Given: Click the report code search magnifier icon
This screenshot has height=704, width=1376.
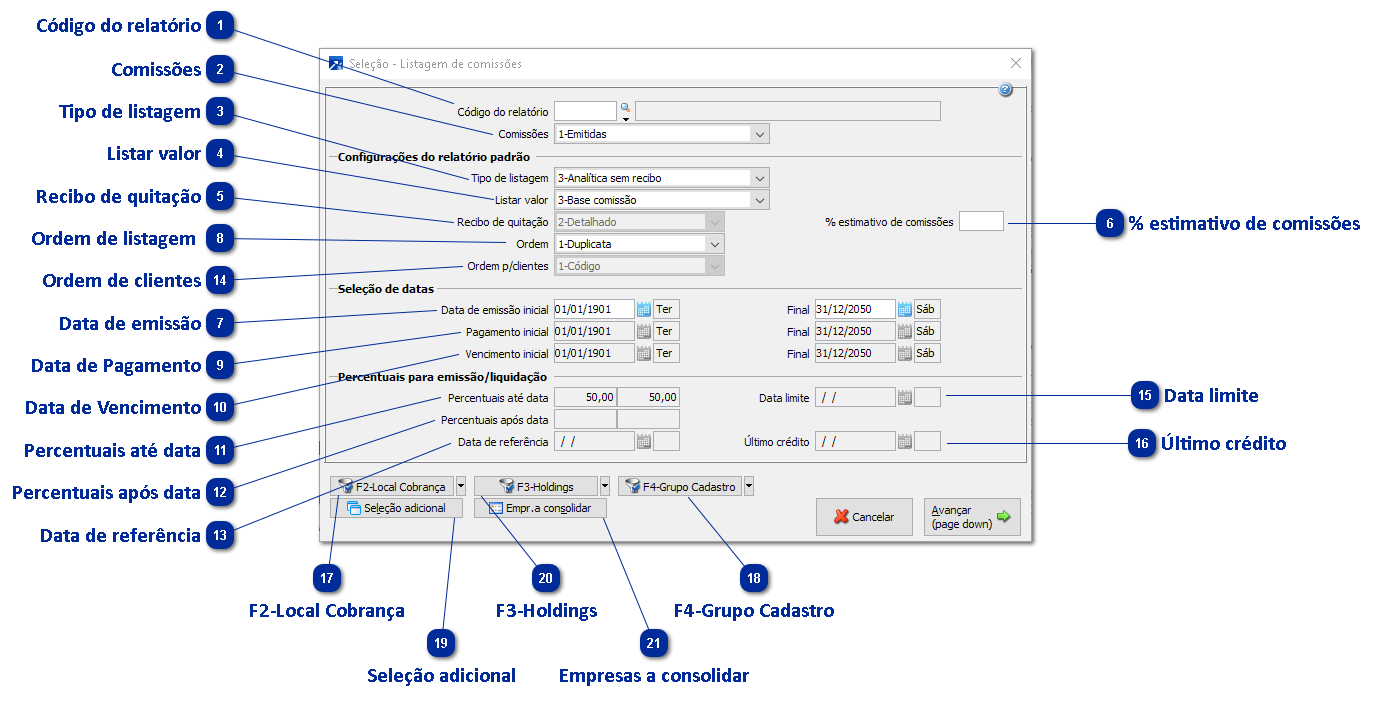Looking at the screenshot, I should (x=625, y=108).
